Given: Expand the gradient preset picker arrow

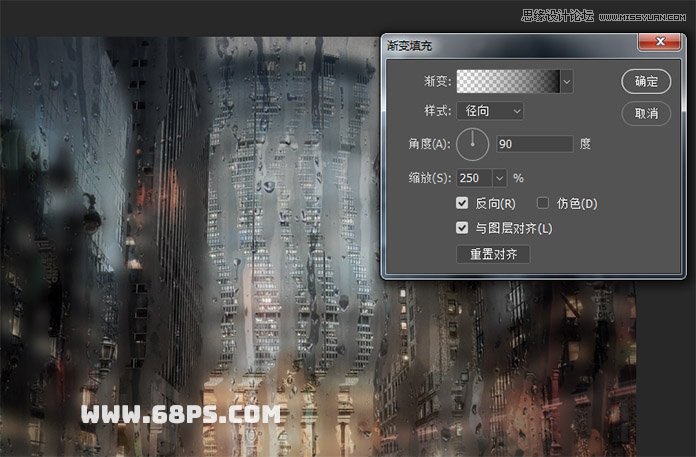Looking at the screenshot, I should click(567, 82).
